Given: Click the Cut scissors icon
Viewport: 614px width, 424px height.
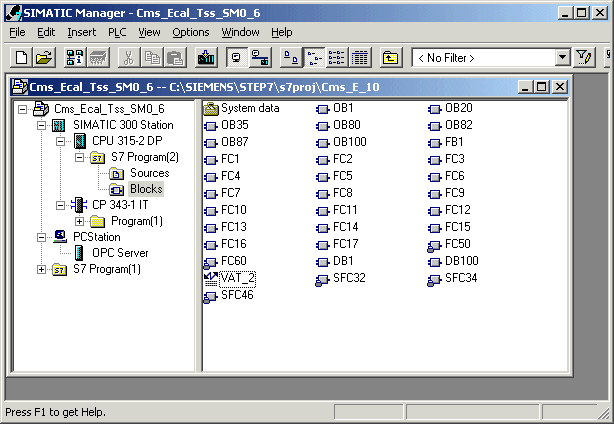Looking at the screenshot, I should [128, 58].
